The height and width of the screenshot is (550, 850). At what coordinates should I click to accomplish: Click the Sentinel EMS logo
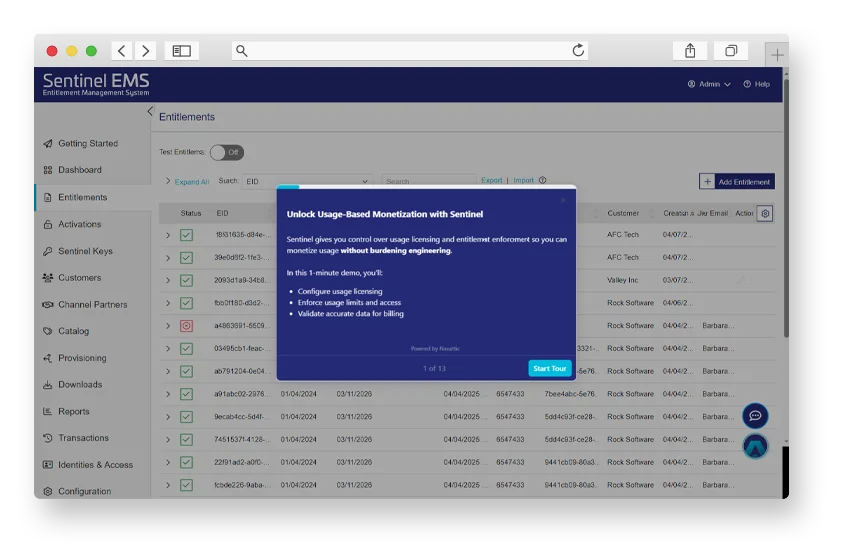96,84
